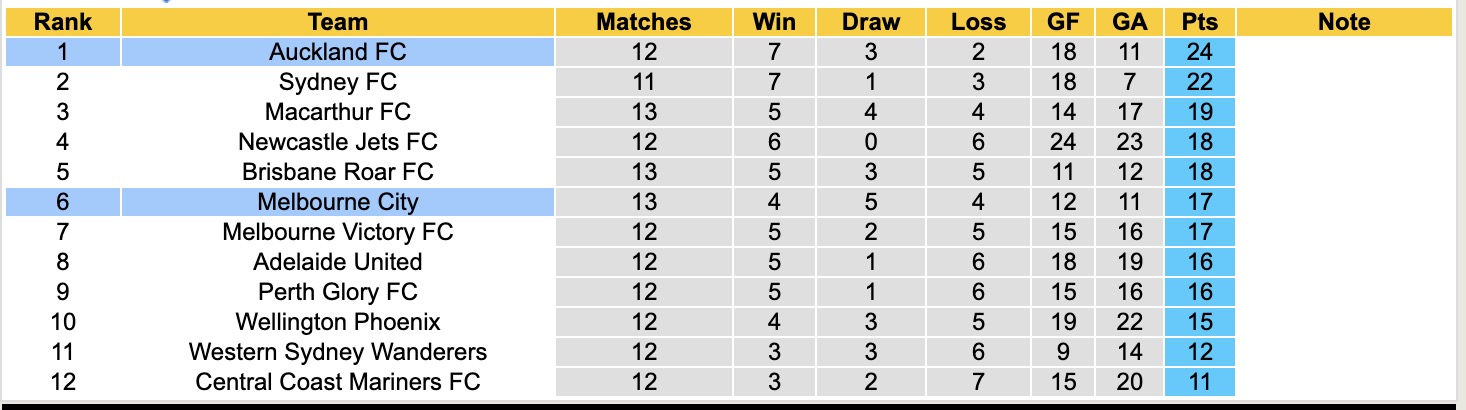Open the Sydney FC team entry
The width and height of the screenshot is (1466, 410).
pyautogui.click(x=338, y=82)
